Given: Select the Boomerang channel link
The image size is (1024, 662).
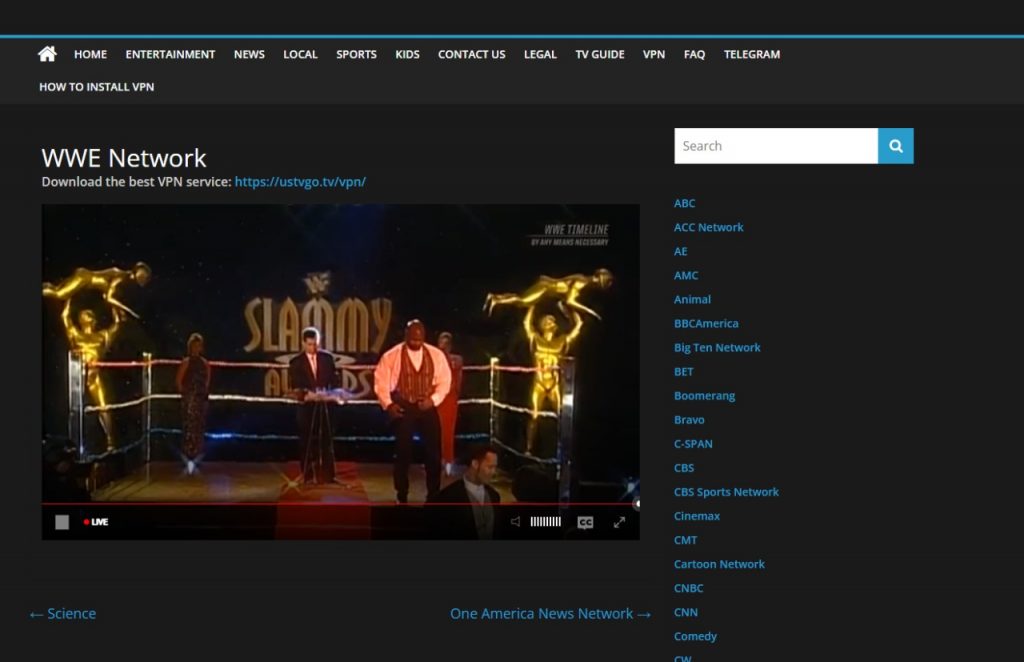Looking at the screenshot, I should click(704, 396).
